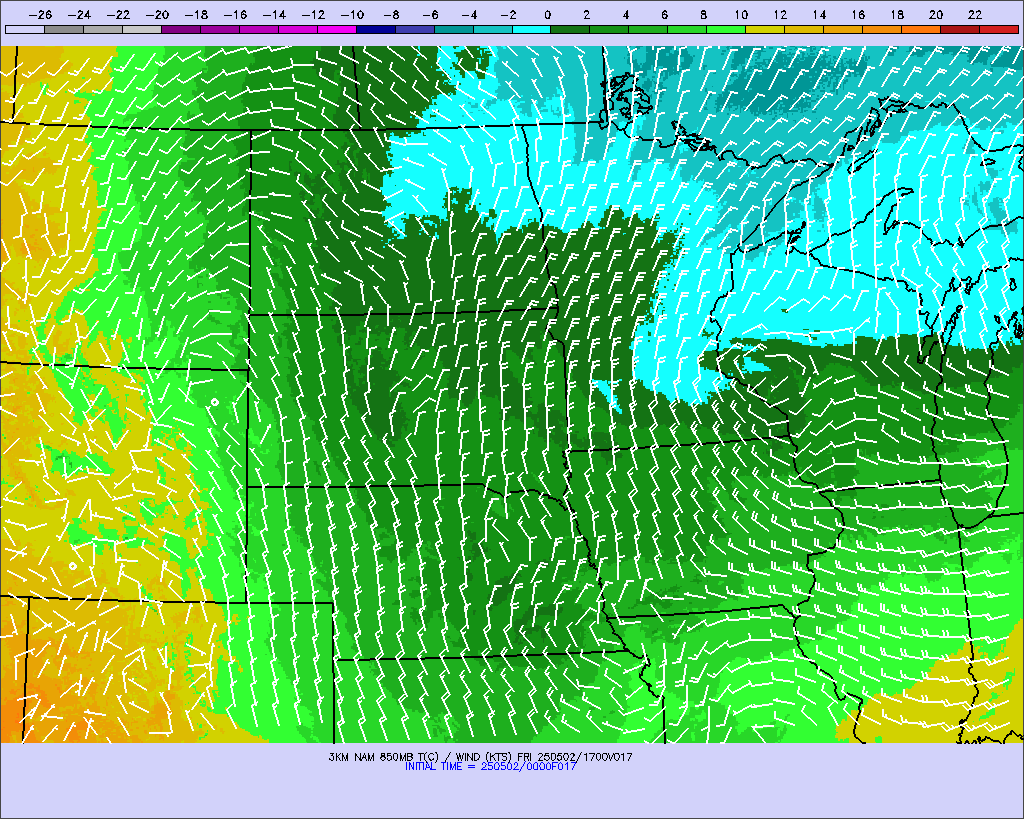The image size is (1024, 819).
Task: Pick the violet swatch between -16 and -14
Action: coord(259,29)
